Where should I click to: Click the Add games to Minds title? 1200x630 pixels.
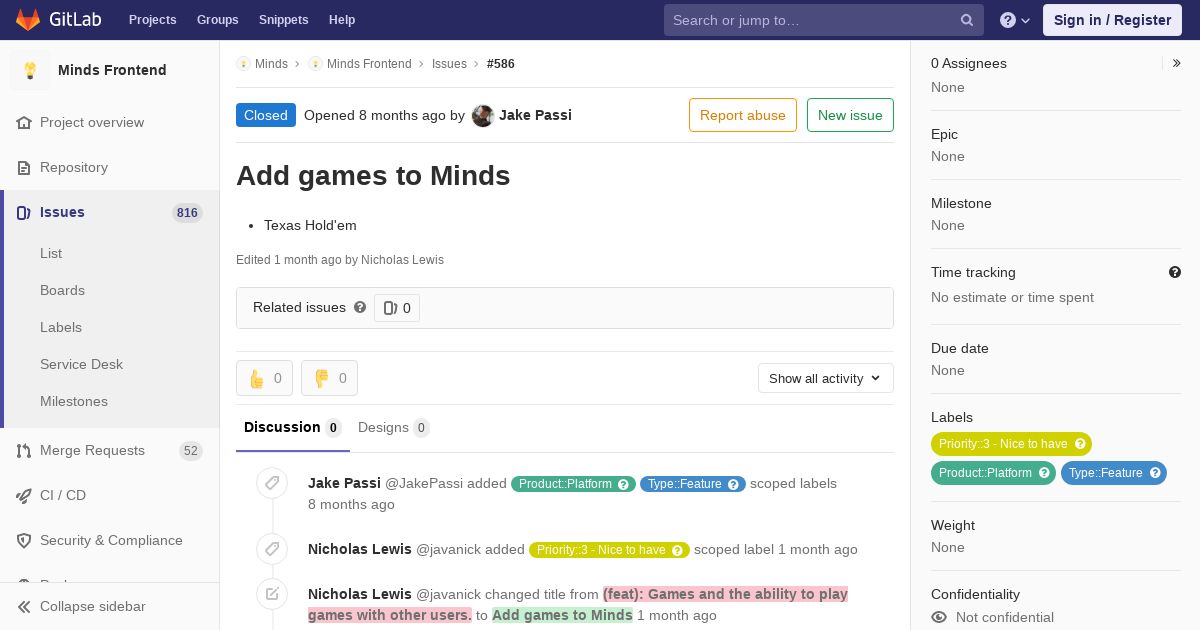[373, 176]
